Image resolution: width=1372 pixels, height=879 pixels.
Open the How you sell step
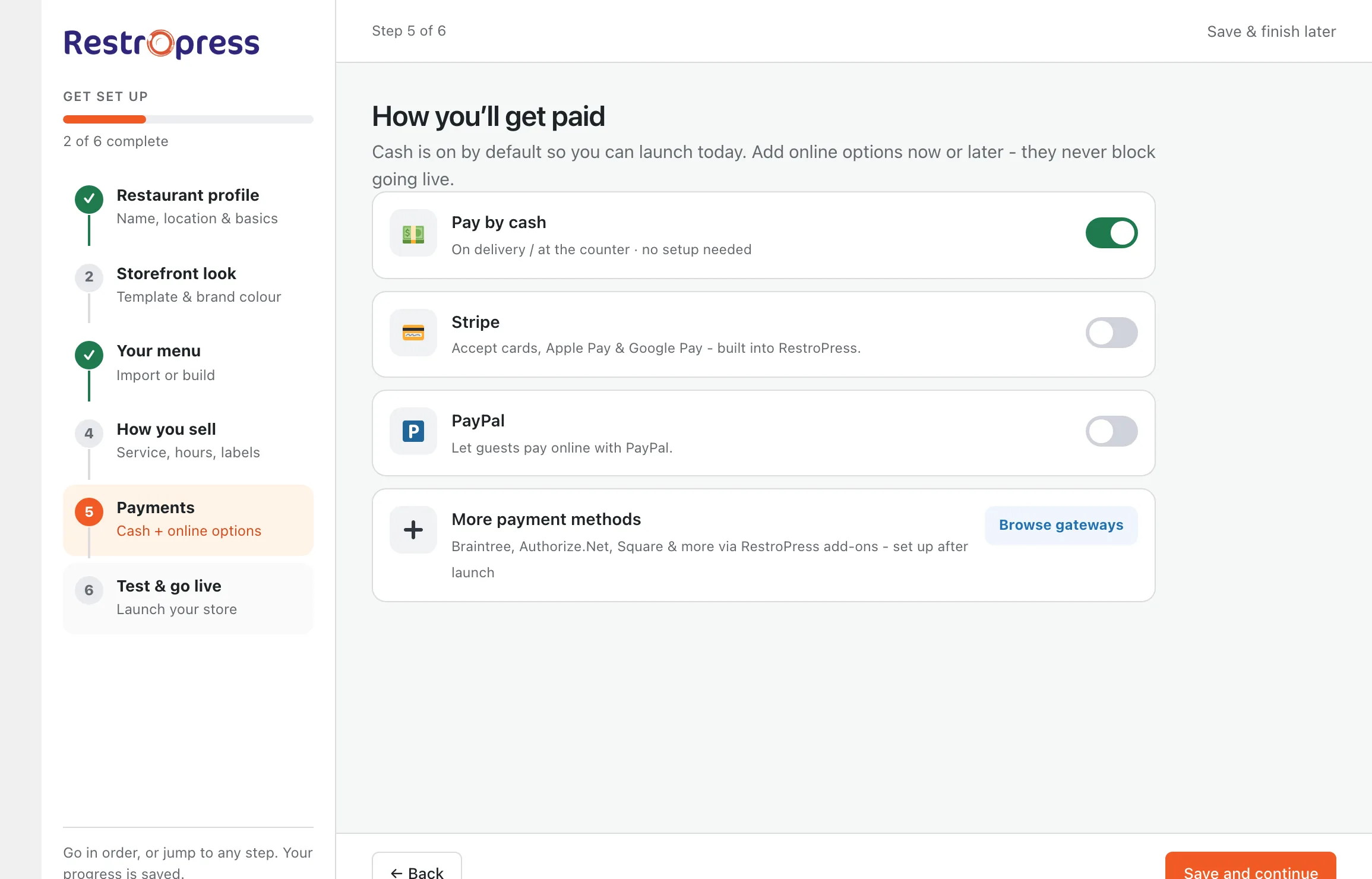[x=188, y=442]
